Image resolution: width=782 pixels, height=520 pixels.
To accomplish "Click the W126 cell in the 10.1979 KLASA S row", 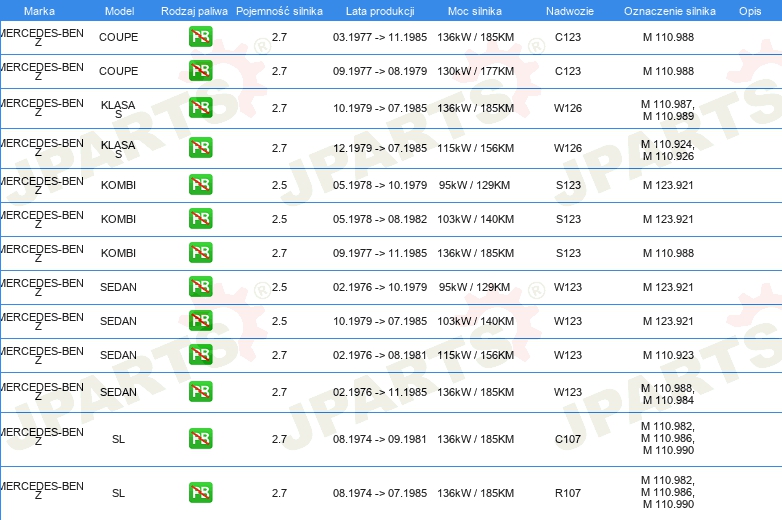I will click(568, 108).
